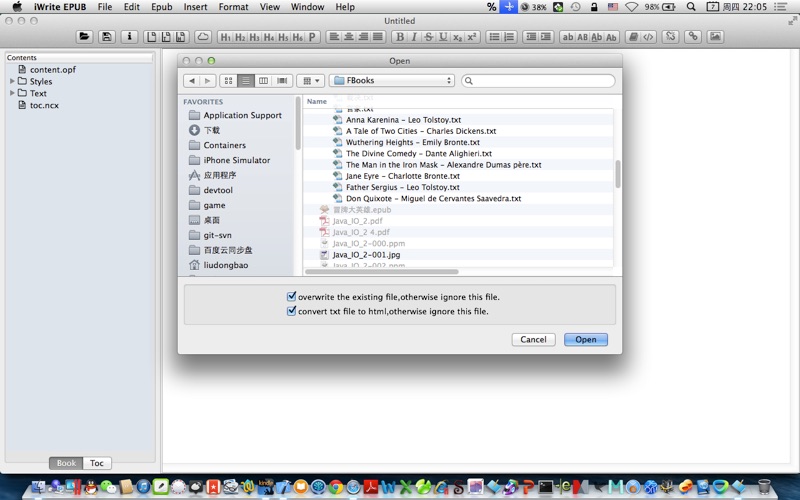Apply Heading 2 with the H2 icon
This screenshot has width=800, height=500.
pyautogui.click(x=240, y=37)
